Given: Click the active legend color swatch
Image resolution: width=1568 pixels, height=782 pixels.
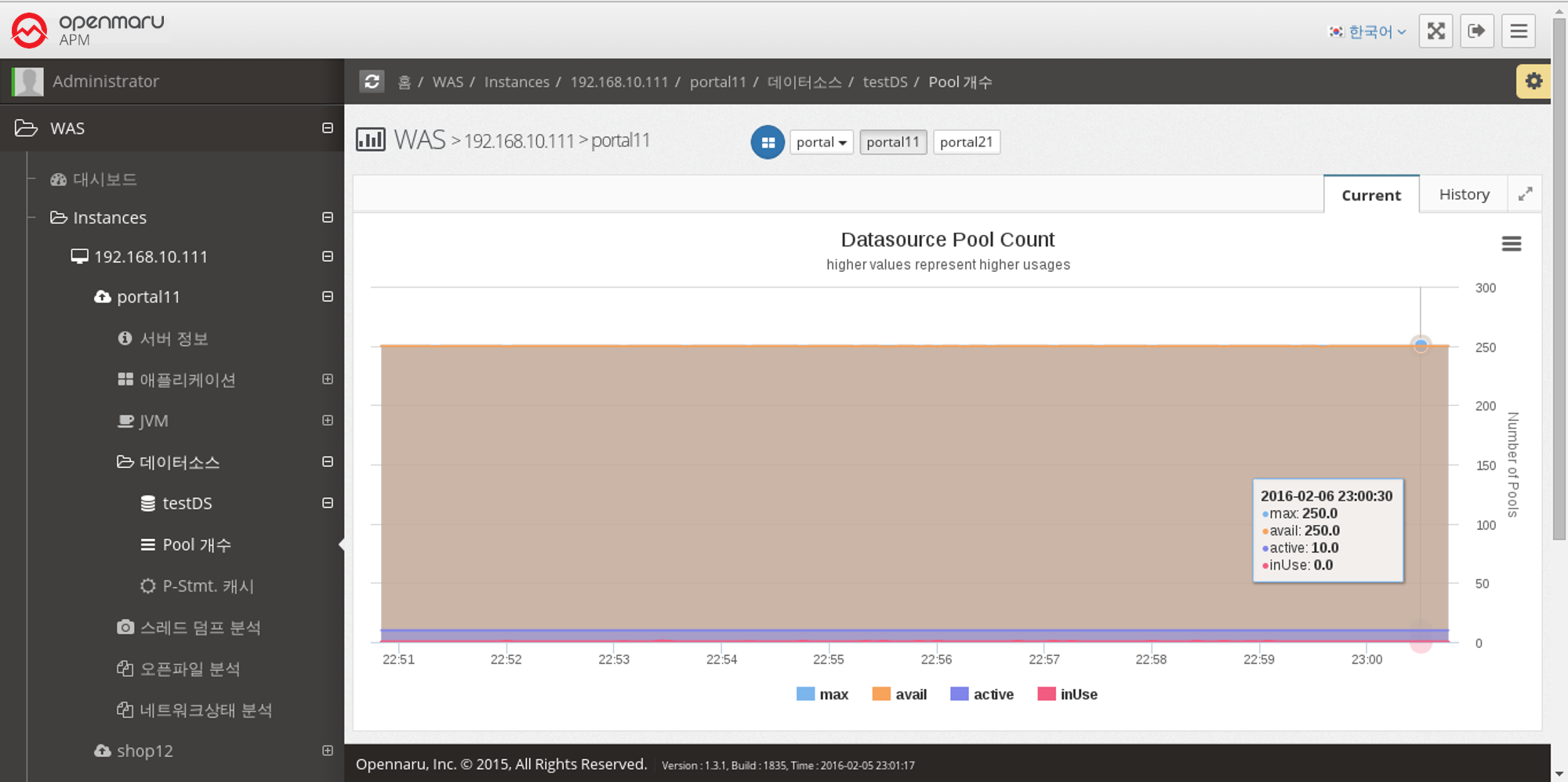Looking at the screenshot, I should [x=959, y=694].
